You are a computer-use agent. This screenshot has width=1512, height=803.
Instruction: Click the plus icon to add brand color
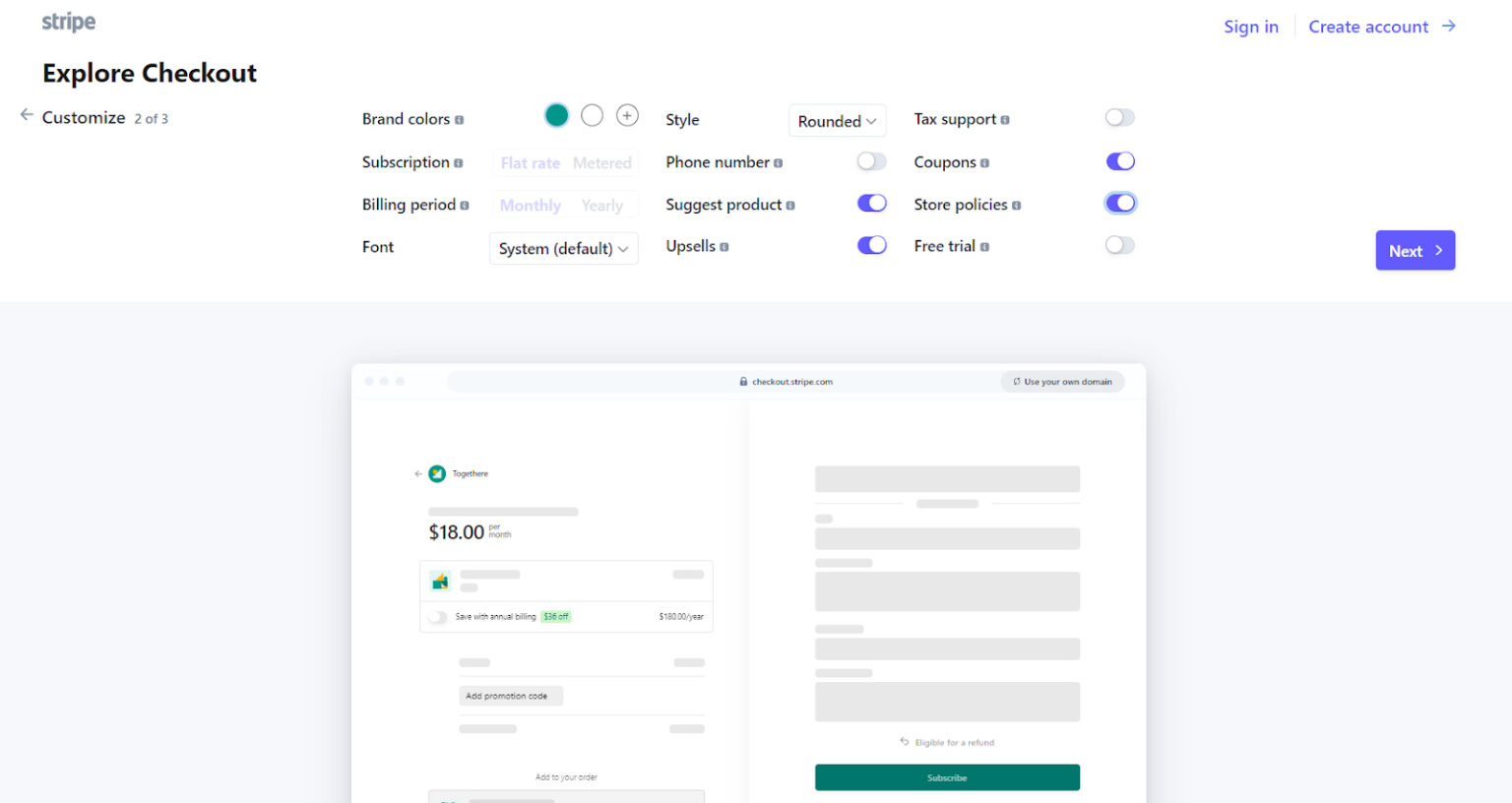tap(627, 116)
